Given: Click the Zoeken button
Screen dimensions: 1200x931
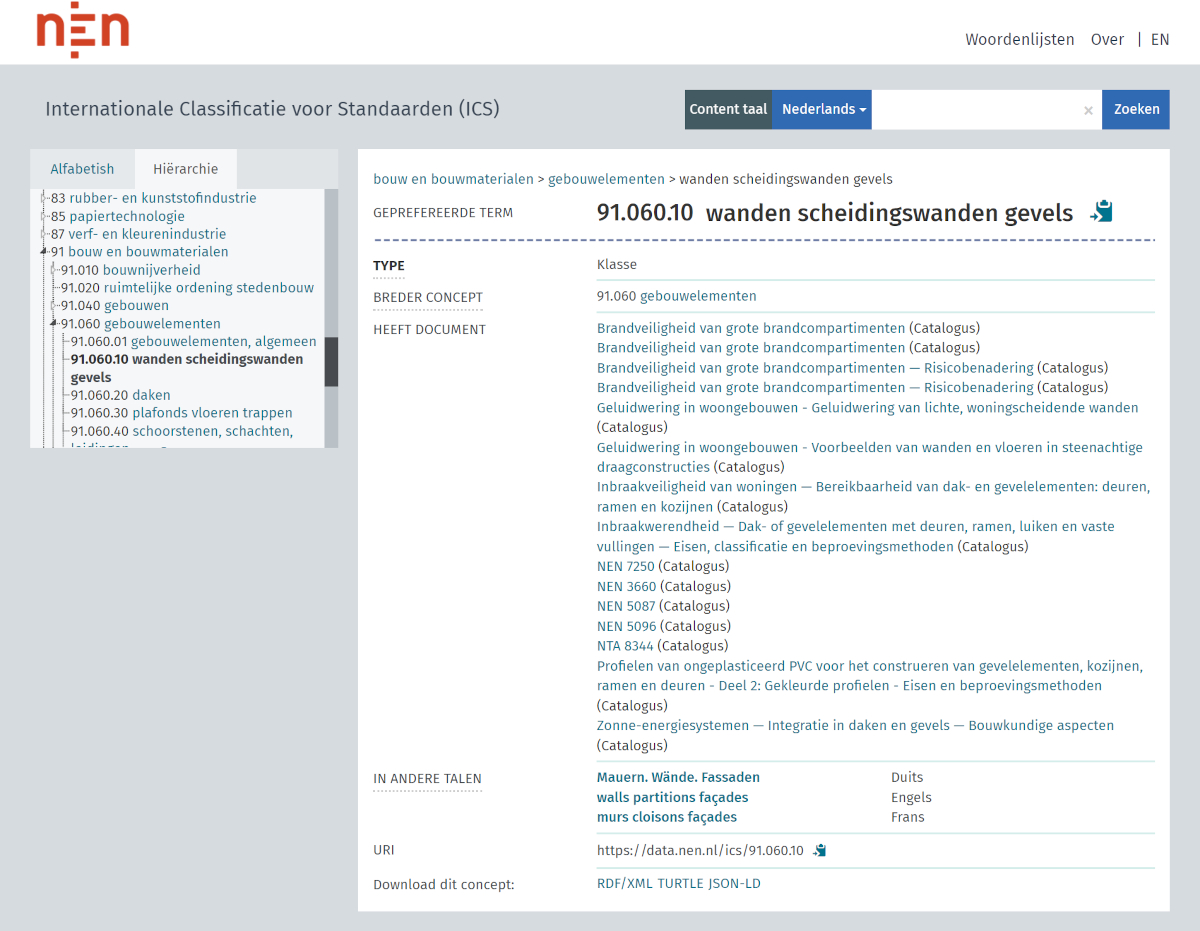Looking at the screenshot, I should click(x=1136, y=110).
